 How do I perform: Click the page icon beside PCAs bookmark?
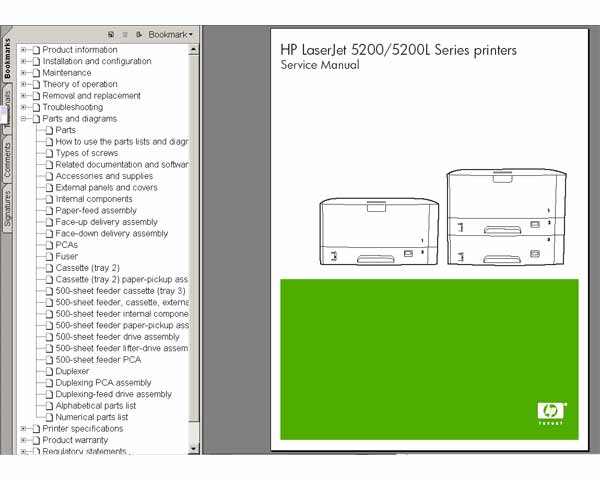click(49, 245)
